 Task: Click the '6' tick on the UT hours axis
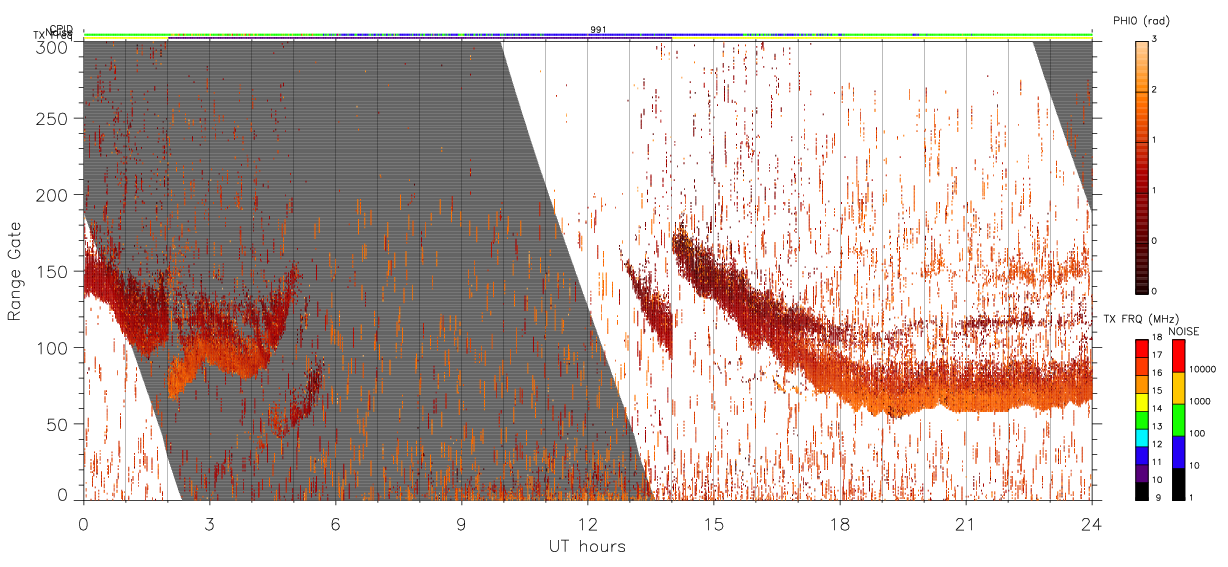[335, 524]
